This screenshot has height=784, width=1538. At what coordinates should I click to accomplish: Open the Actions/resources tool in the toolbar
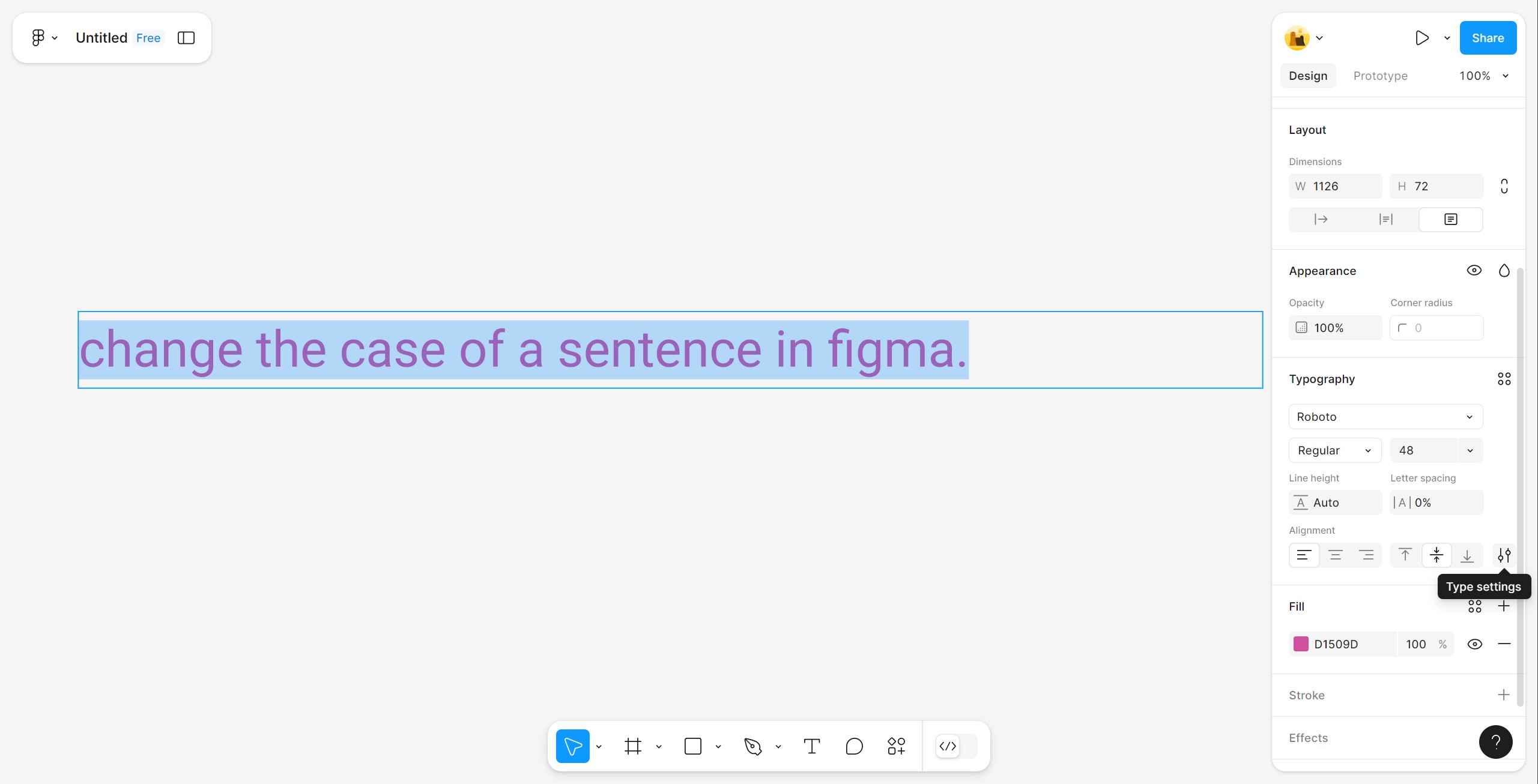coord(896,746)
